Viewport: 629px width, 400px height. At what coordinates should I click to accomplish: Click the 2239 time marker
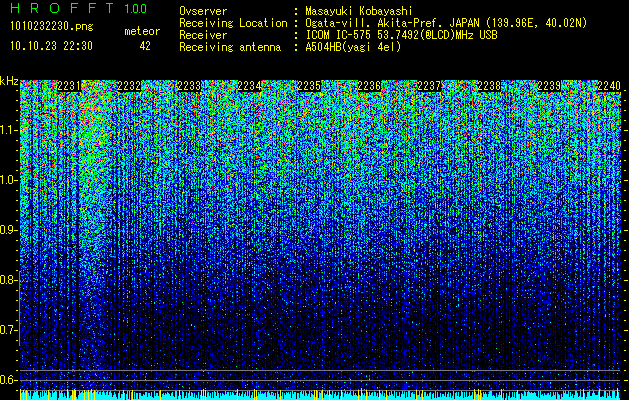pos(549,86)
